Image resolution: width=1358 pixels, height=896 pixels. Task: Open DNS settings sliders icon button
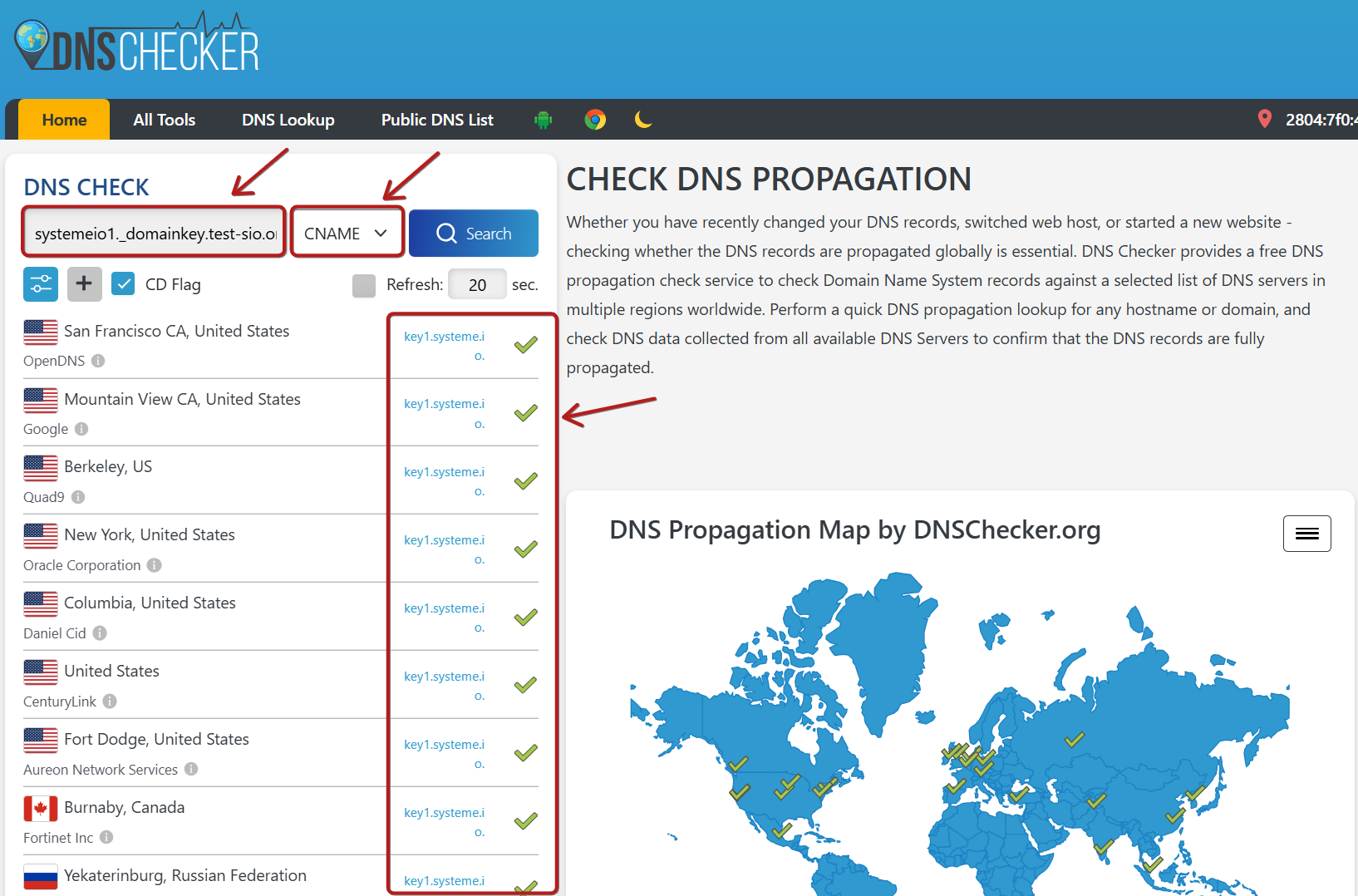(x=41, y=284)
